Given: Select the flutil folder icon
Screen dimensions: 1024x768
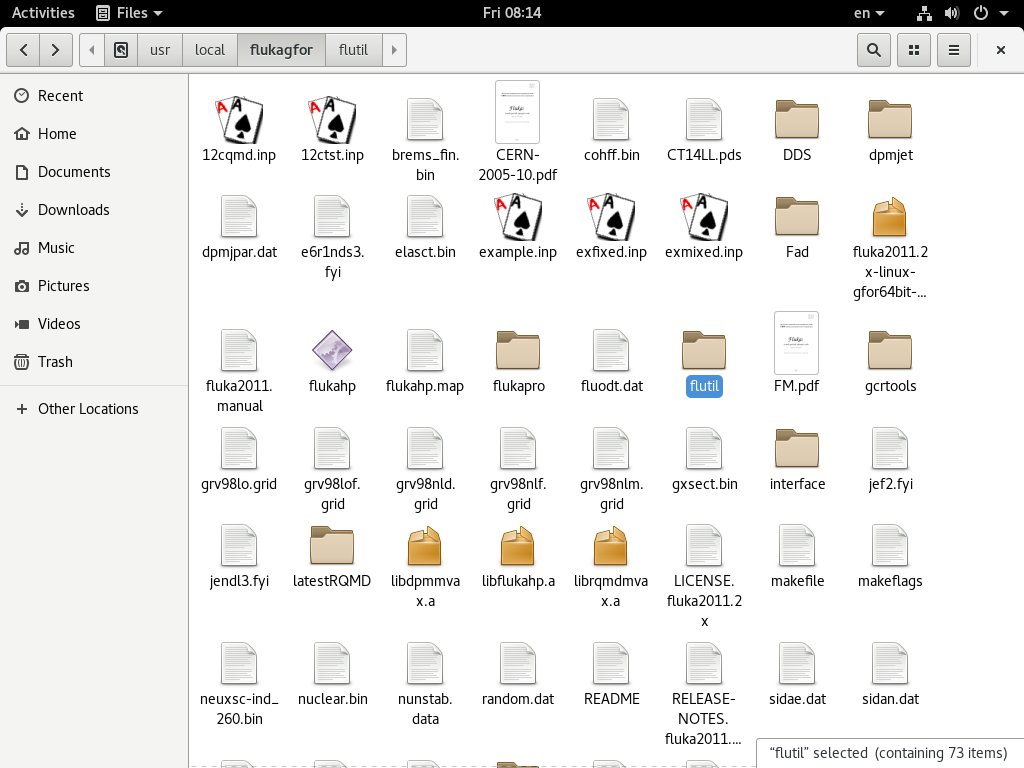Looking at the screenshot, I should (704, 350).
